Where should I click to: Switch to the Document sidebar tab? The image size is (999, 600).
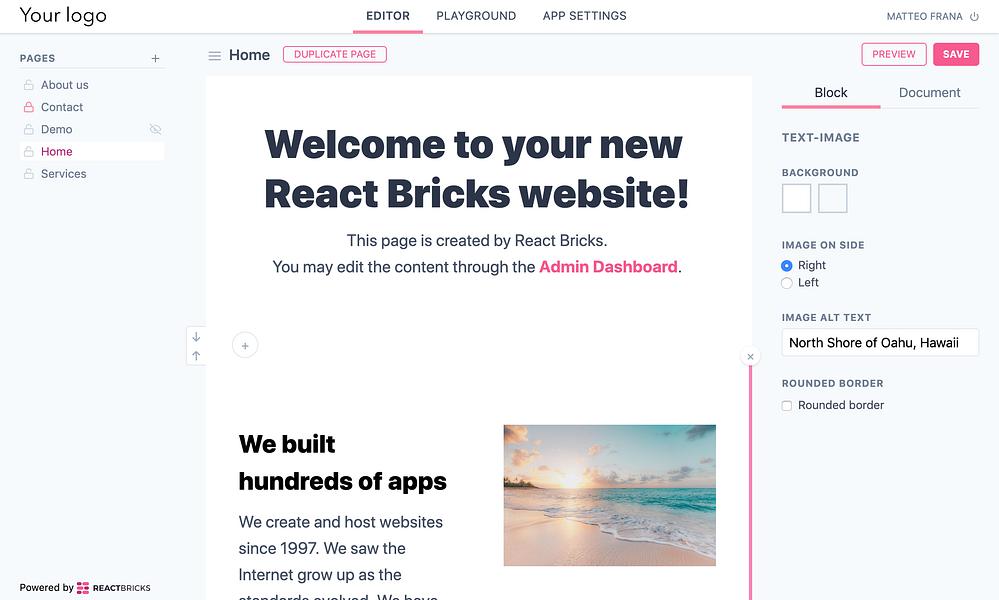click(930, 92)
